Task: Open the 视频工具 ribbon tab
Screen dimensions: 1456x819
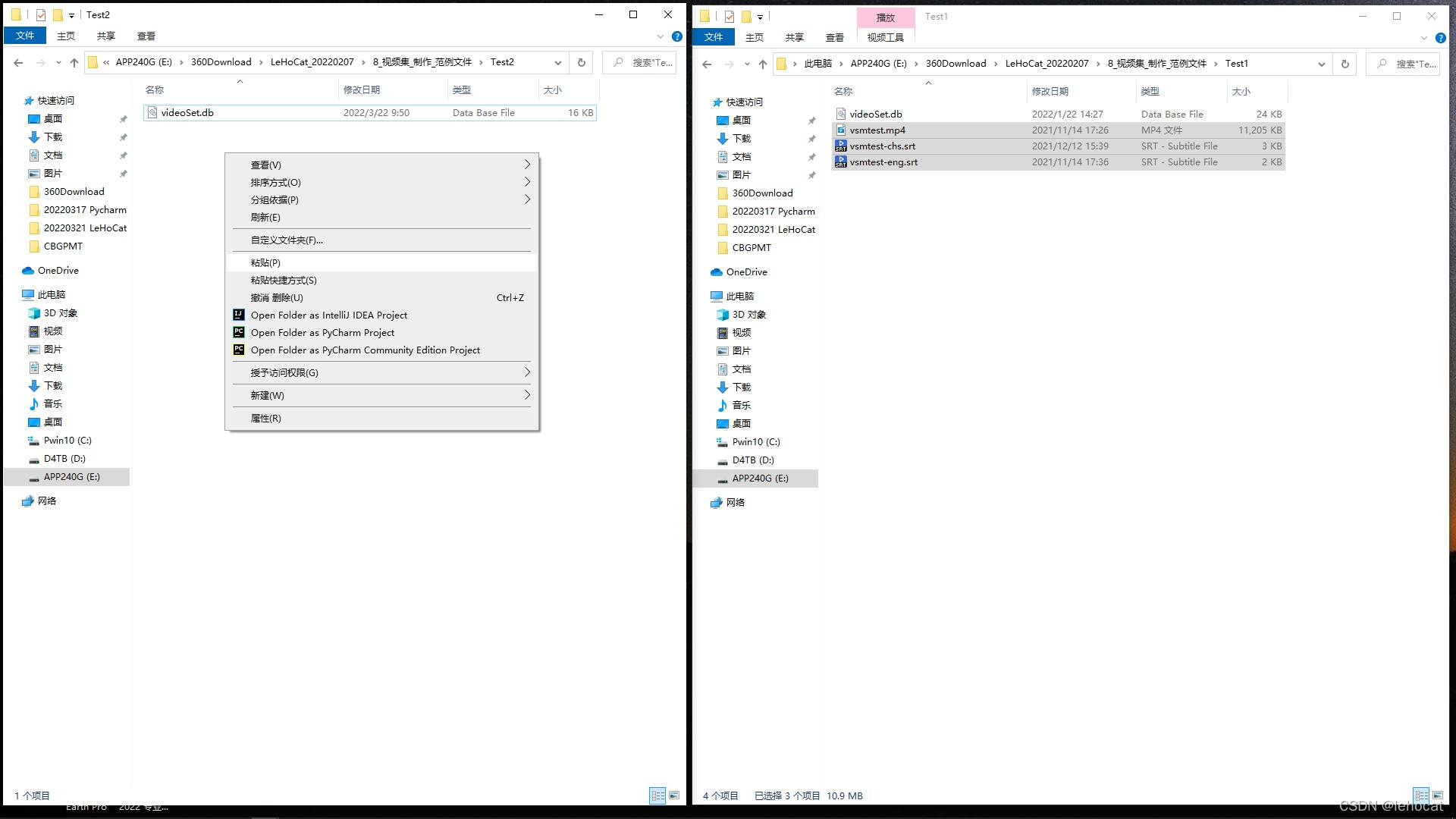Action: 885,37
